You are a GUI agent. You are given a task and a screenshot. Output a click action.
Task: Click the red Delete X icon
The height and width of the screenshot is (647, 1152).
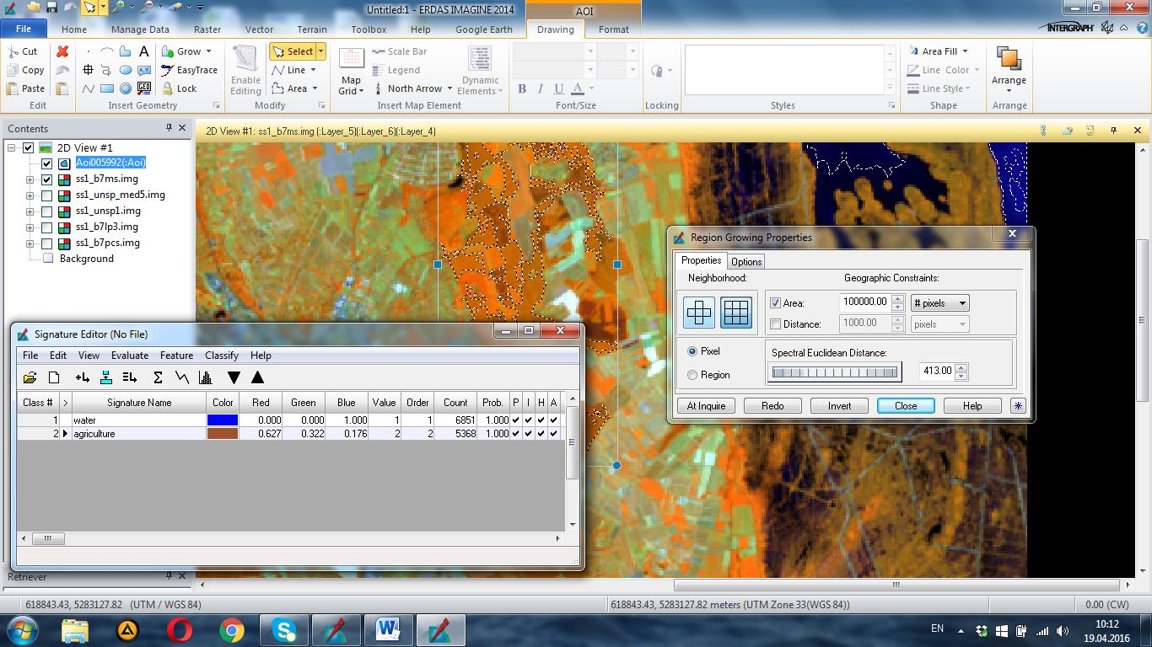coord(62,51)
